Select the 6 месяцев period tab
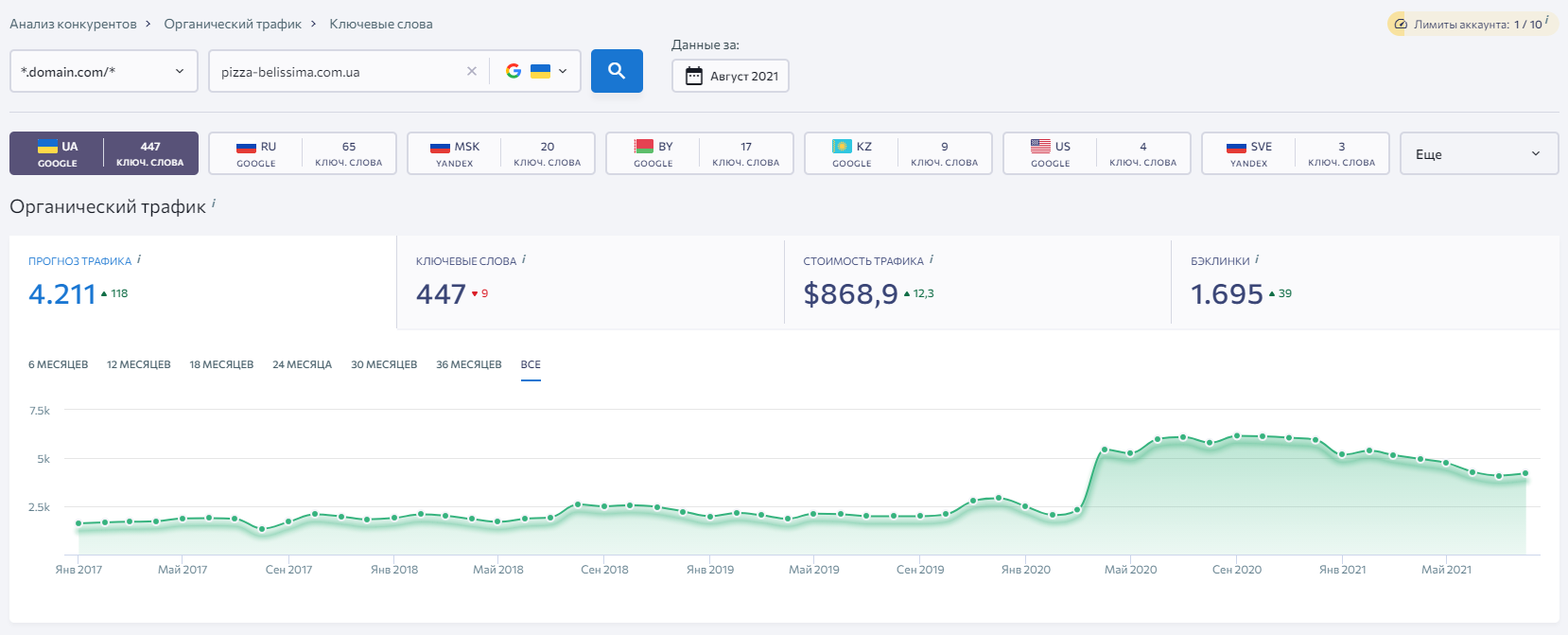Viewport: 1568px width, 635px height. [58, 364]
